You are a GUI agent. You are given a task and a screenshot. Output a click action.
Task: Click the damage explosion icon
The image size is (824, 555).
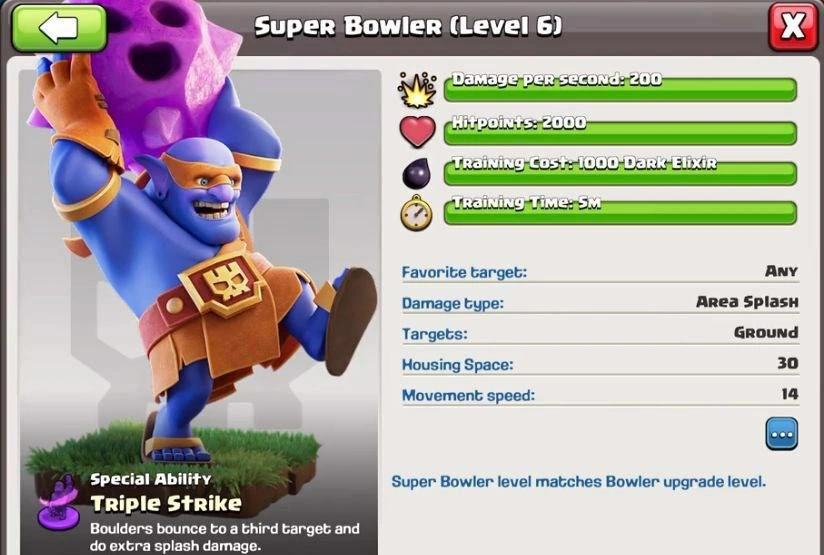click(417, 89)
